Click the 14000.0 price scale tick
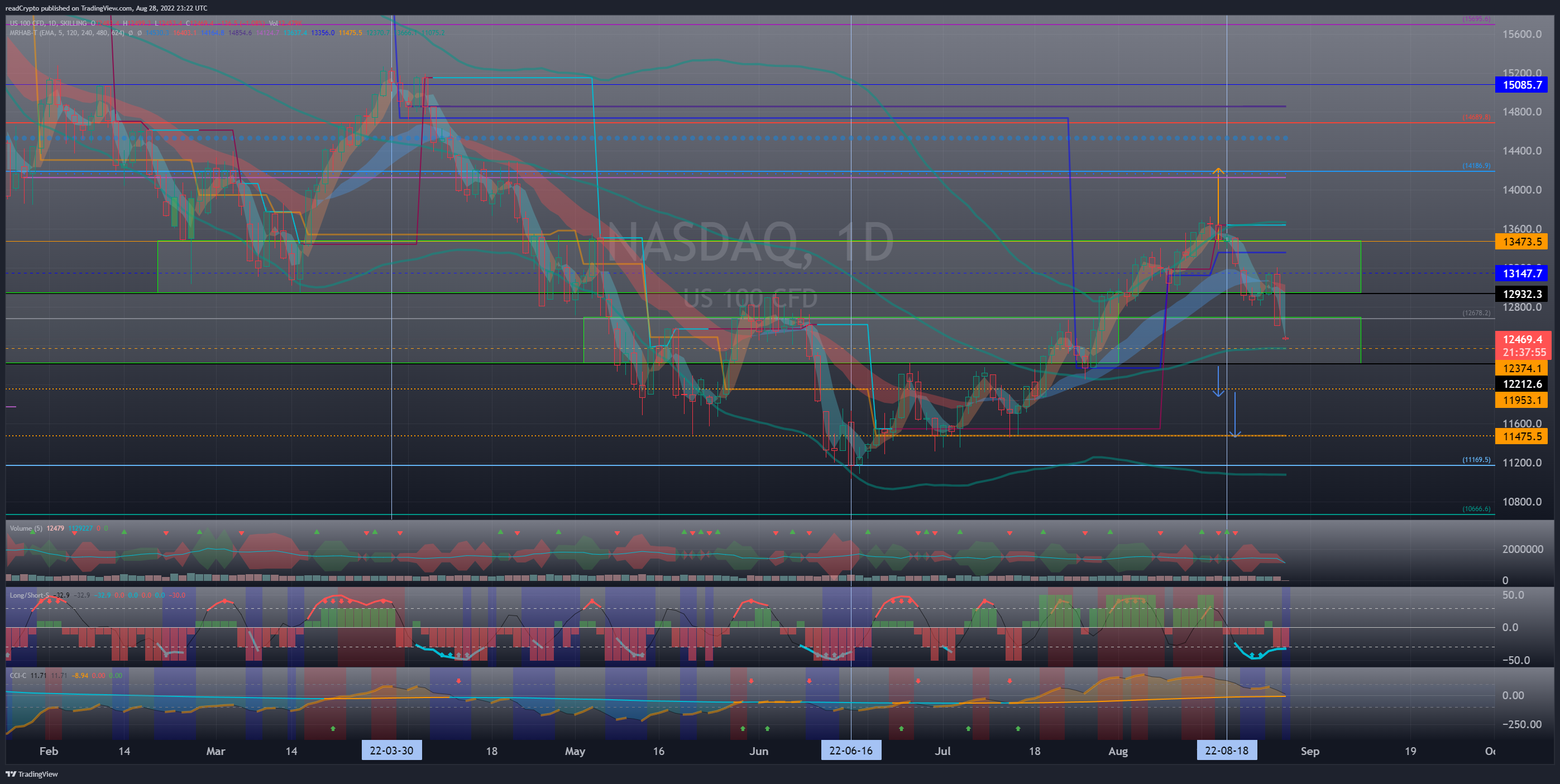The height and width of the screenshot is (784, 1560). [x=1522, y=190]
